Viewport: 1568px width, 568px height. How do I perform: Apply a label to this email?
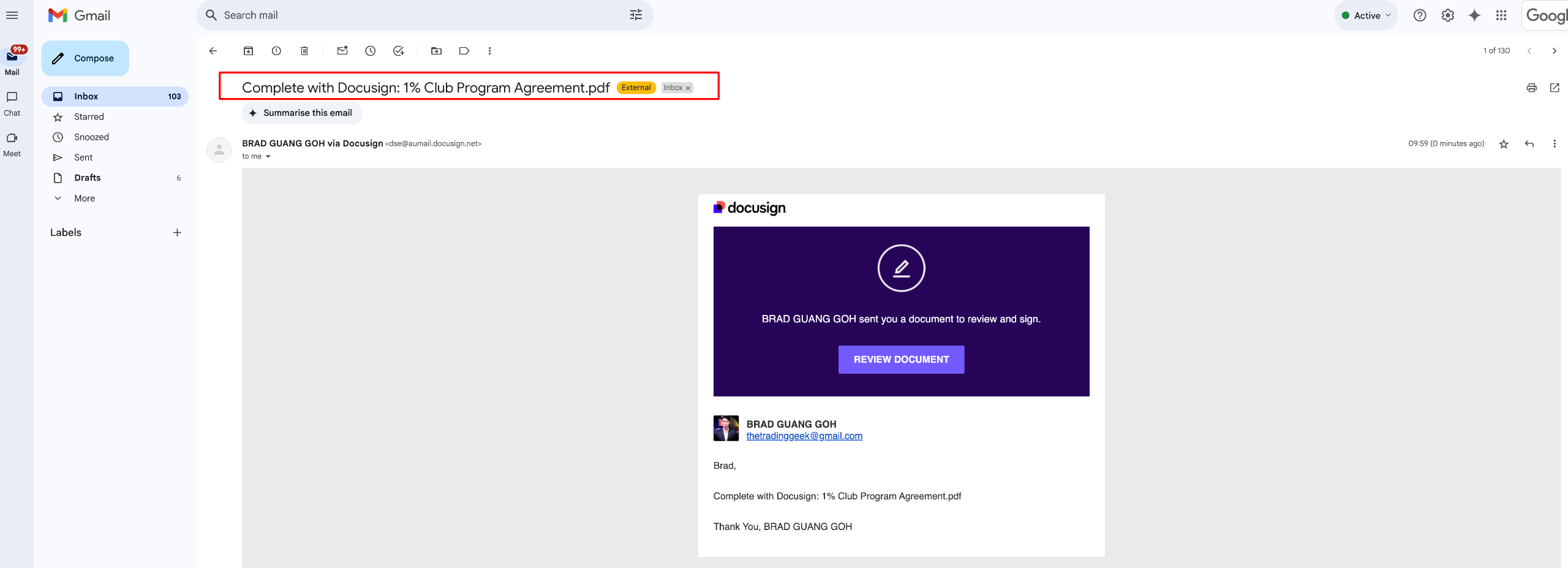click(464, 51)
